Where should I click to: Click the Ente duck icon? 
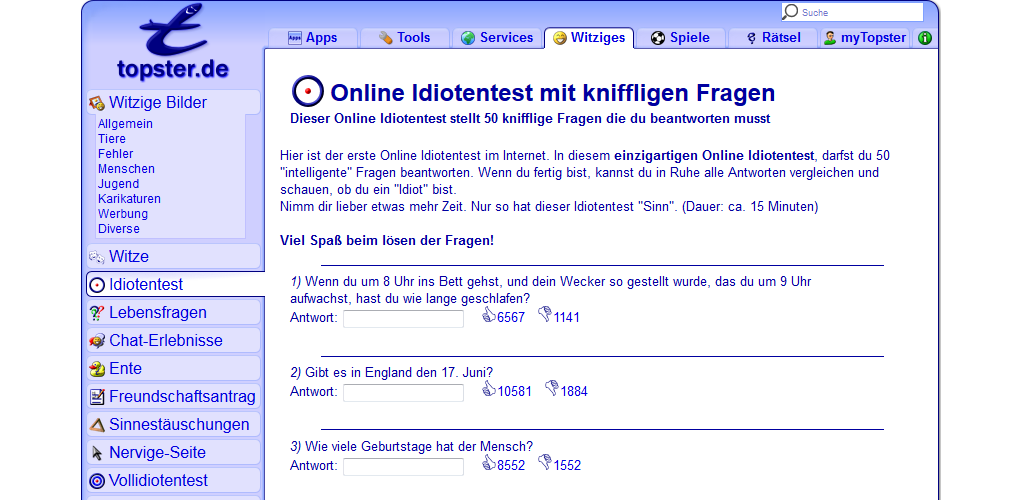[97, 369]
